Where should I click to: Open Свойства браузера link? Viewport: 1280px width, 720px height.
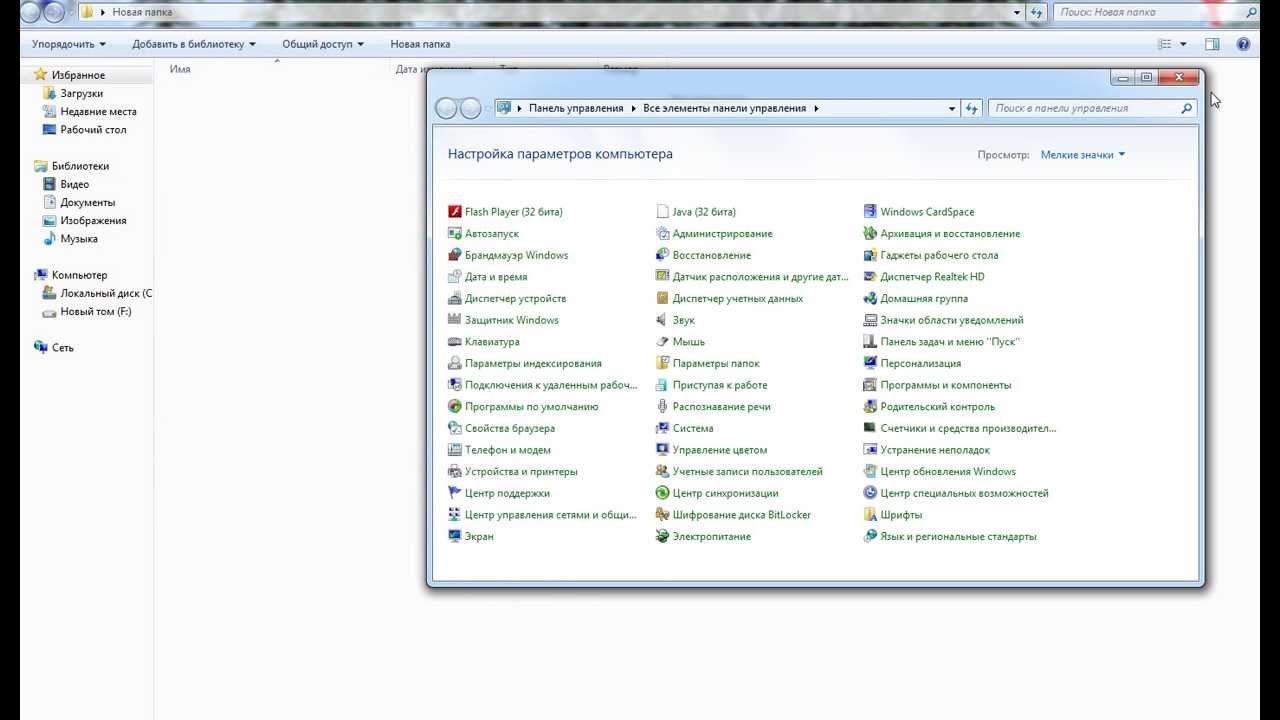tap(510, 428)
